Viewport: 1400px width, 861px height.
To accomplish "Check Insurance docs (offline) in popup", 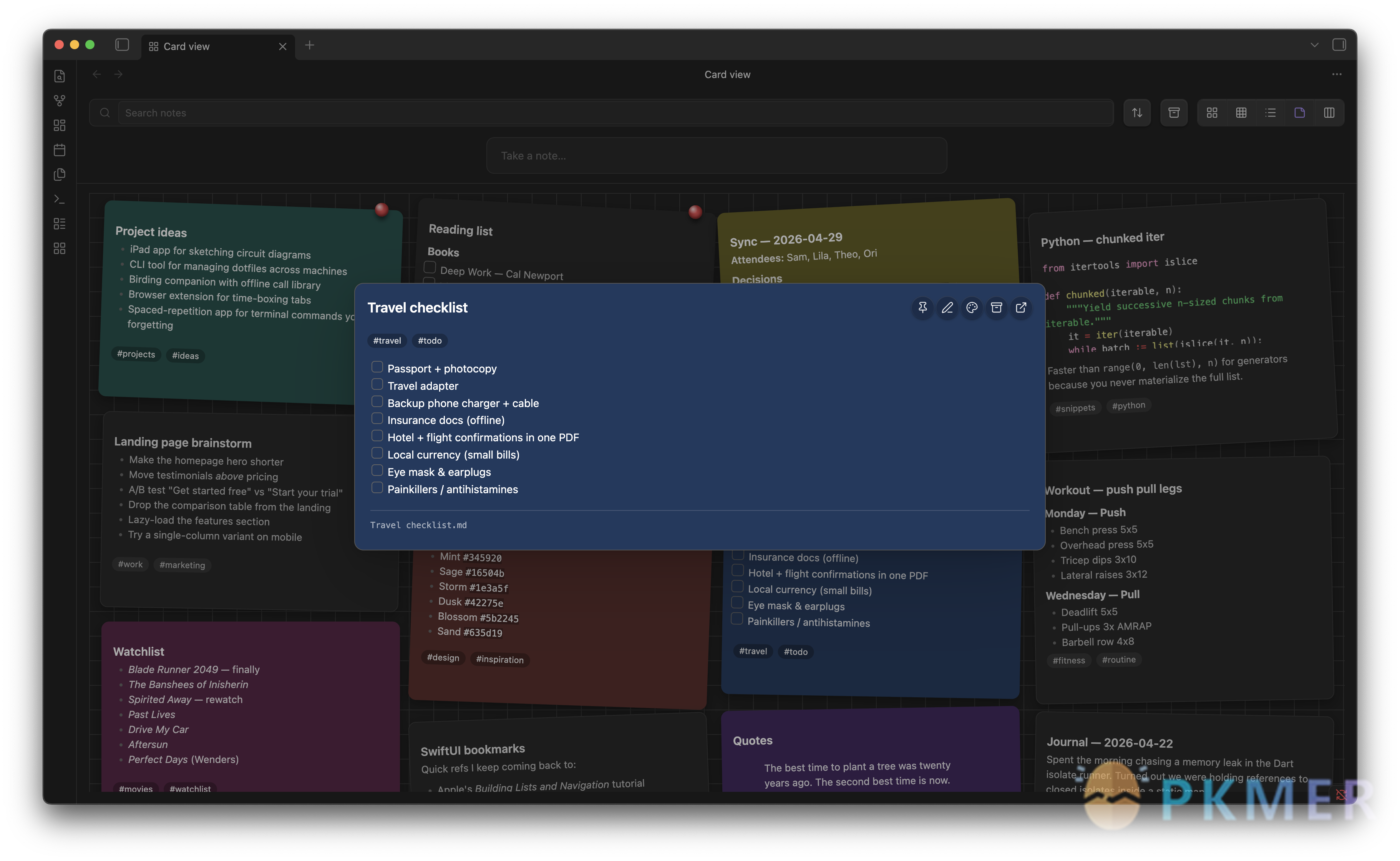I will (x=377, y=419).
